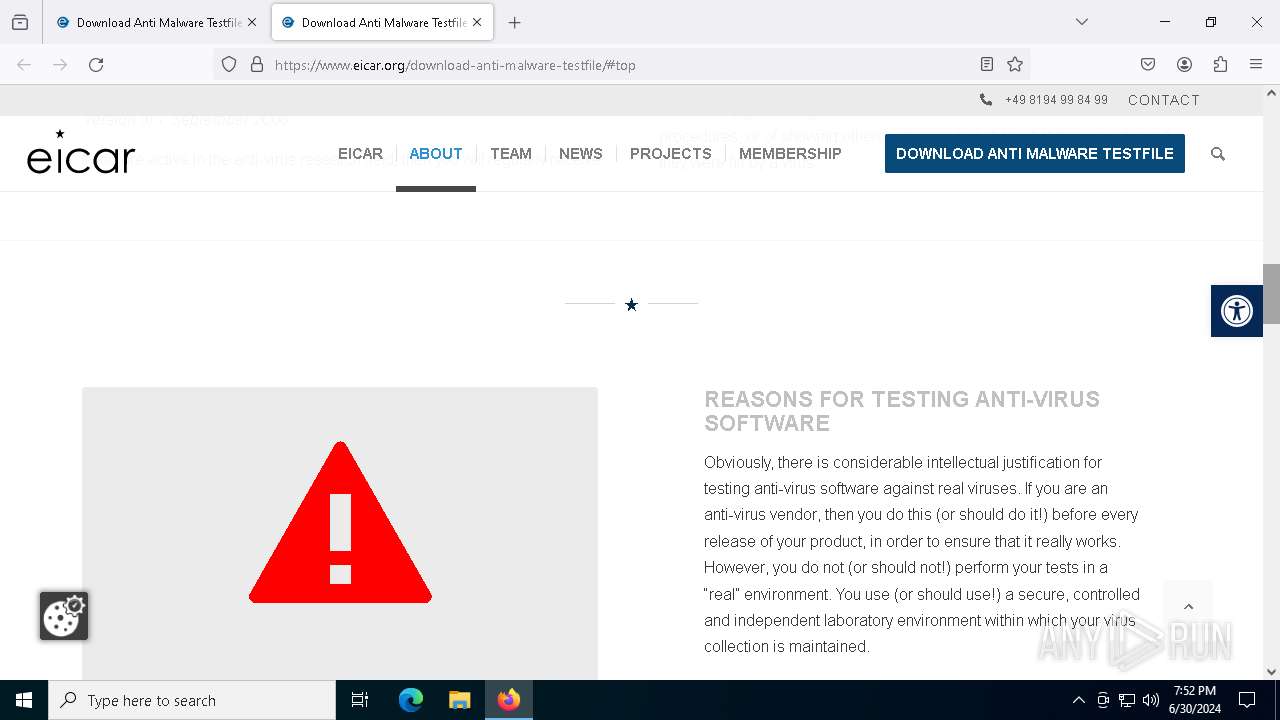Open the PROJECTS menu item
This screenshot has width=1280, height=720.
click(671, 154)
